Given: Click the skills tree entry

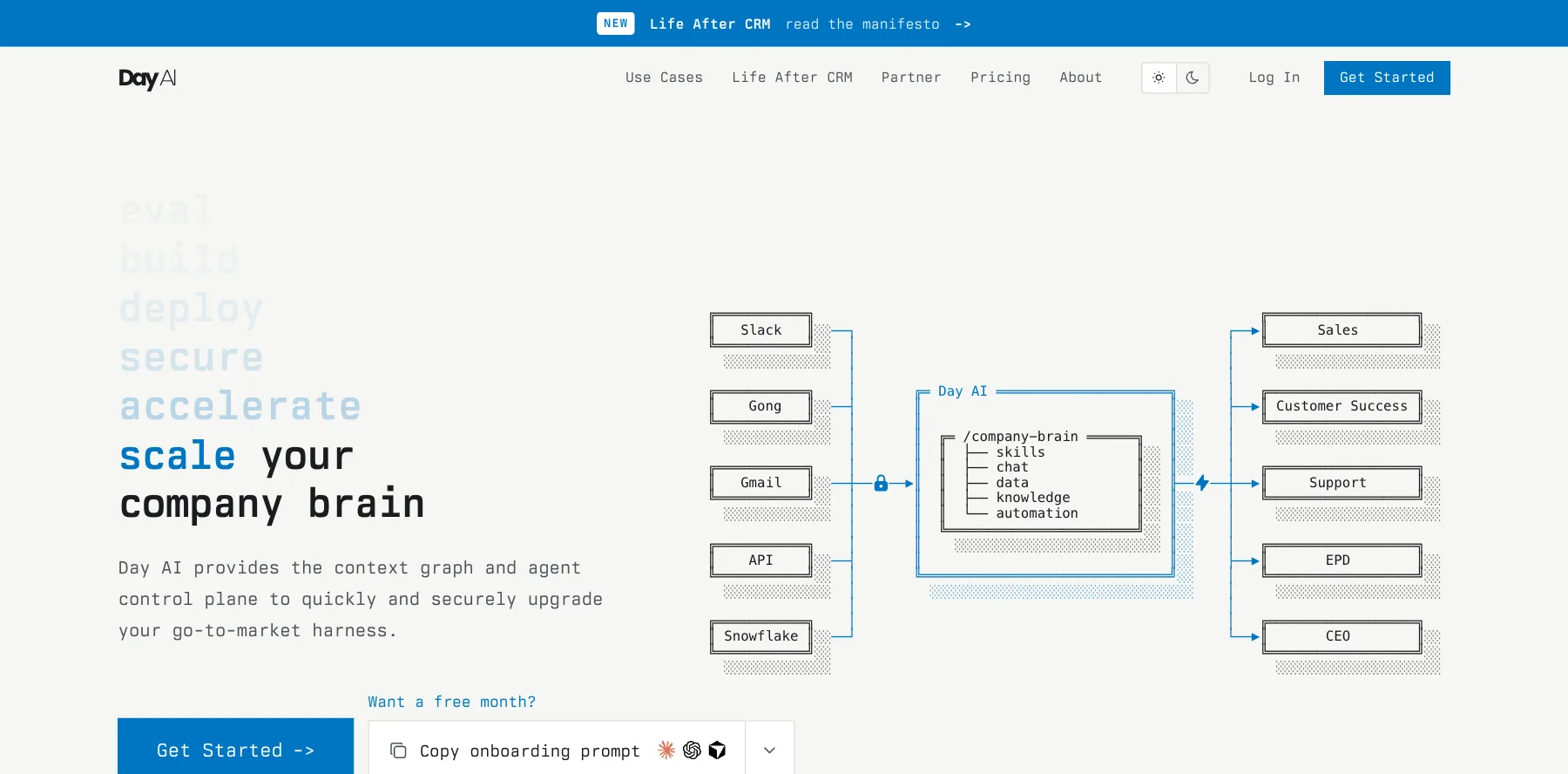Looking at the screenshot, I should [x=1020, y=452].
